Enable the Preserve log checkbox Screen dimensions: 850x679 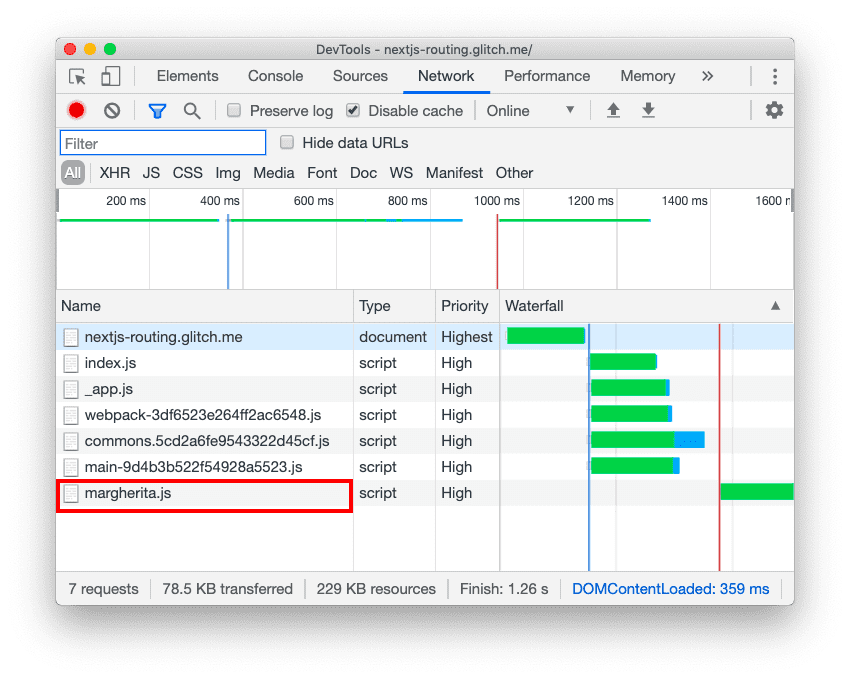click(x=234, y=110)
